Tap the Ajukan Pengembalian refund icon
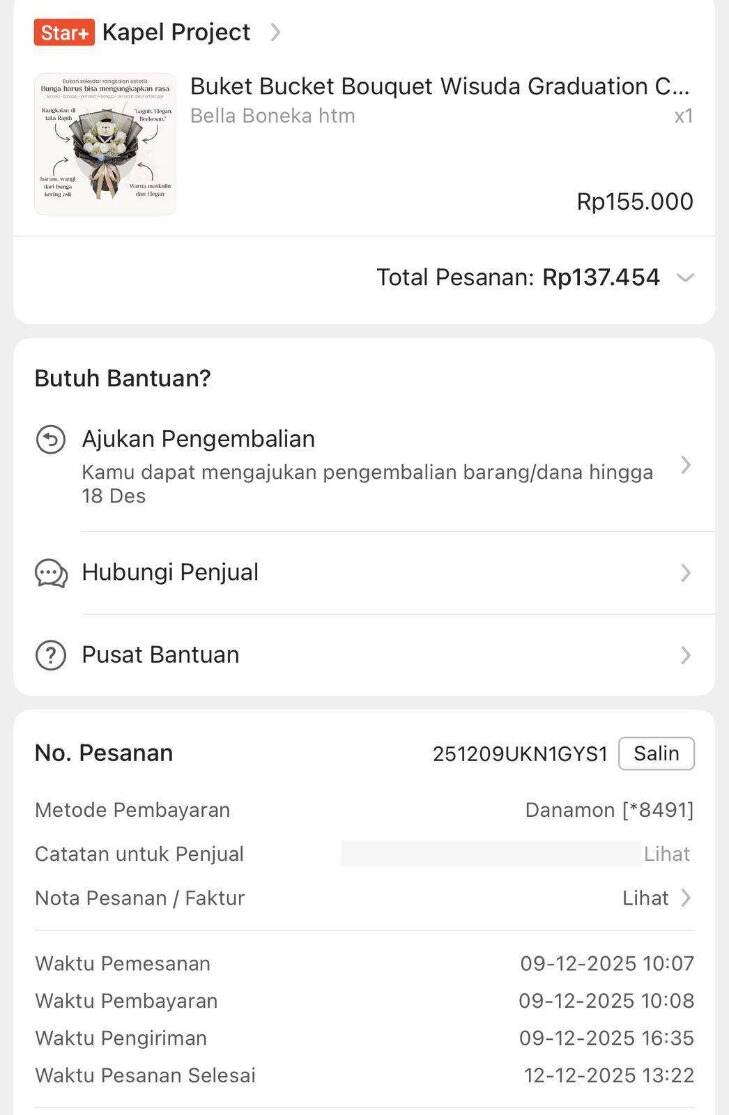The width and height of the screenshot is (729, 1115). click(x=50, y=439)
